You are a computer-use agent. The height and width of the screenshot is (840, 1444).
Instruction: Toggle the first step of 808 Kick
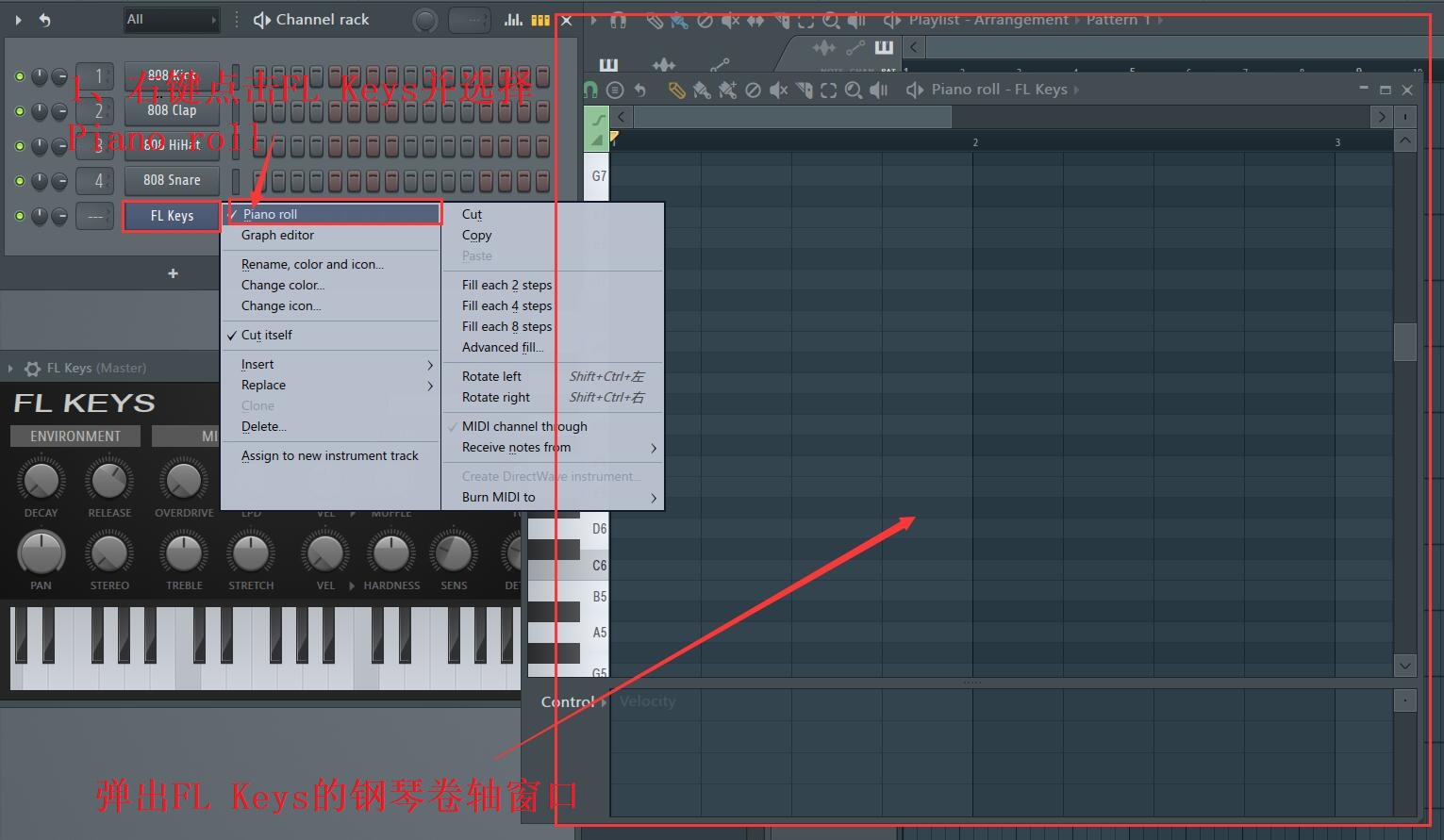259,76
